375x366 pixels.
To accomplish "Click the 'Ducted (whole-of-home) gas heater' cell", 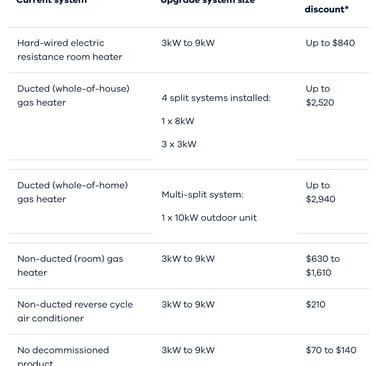I will click(x=73, y=192).
